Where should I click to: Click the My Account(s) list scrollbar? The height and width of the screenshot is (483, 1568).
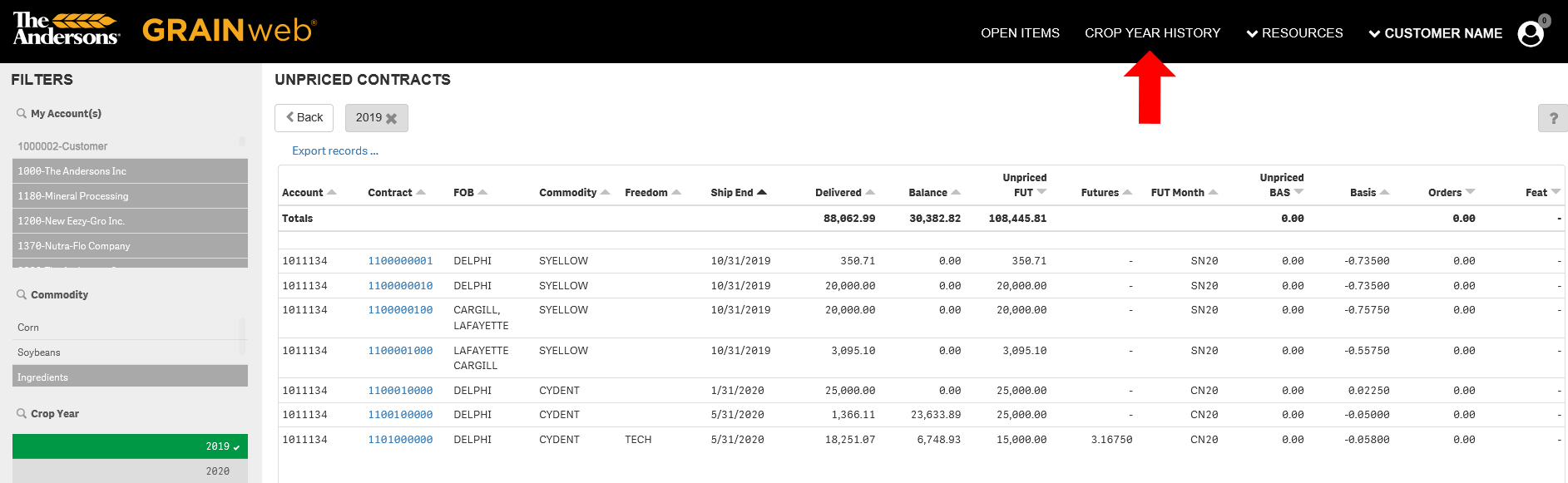coord(242,141)
